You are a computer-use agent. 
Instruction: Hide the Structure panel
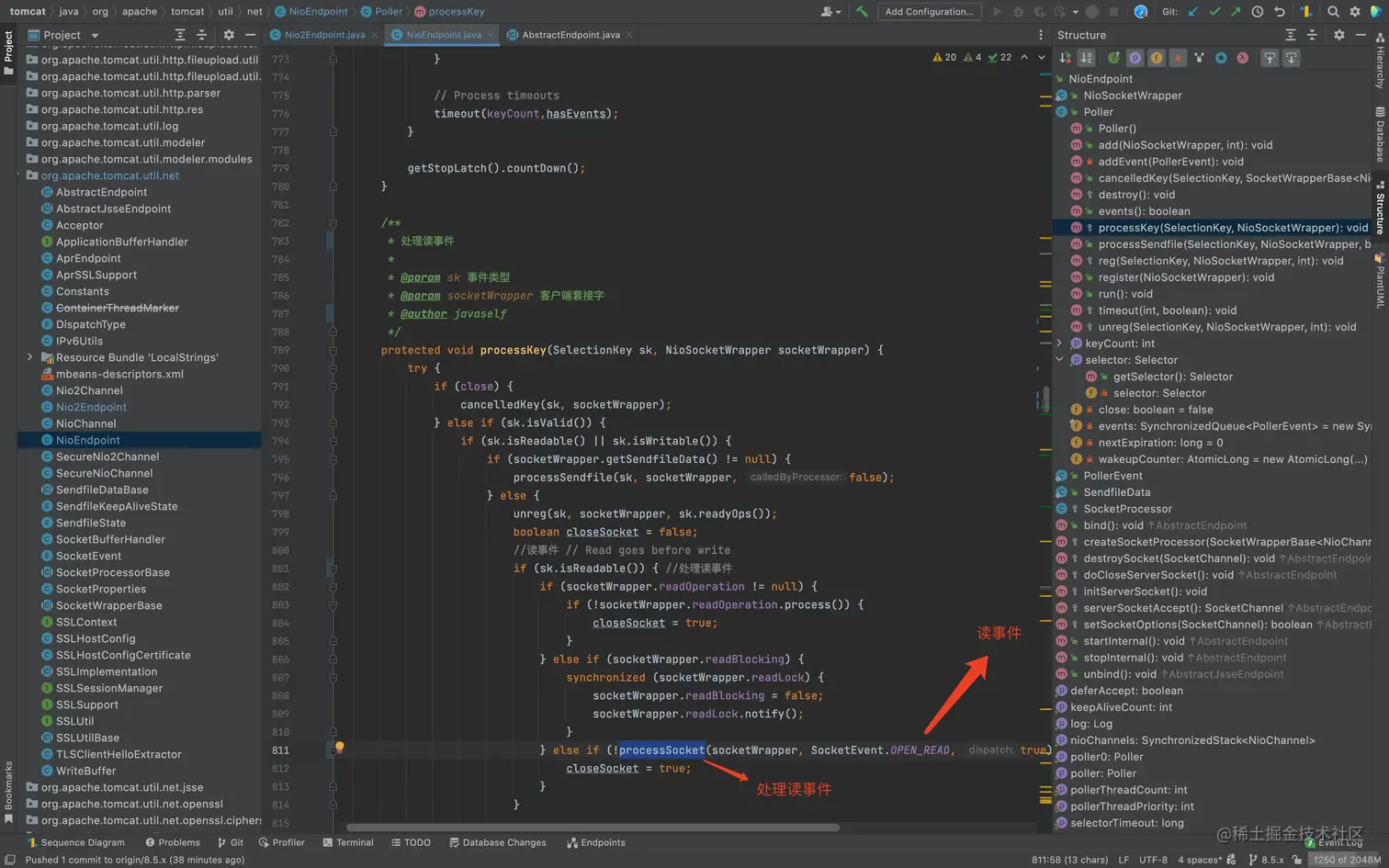coord(1361,35)
